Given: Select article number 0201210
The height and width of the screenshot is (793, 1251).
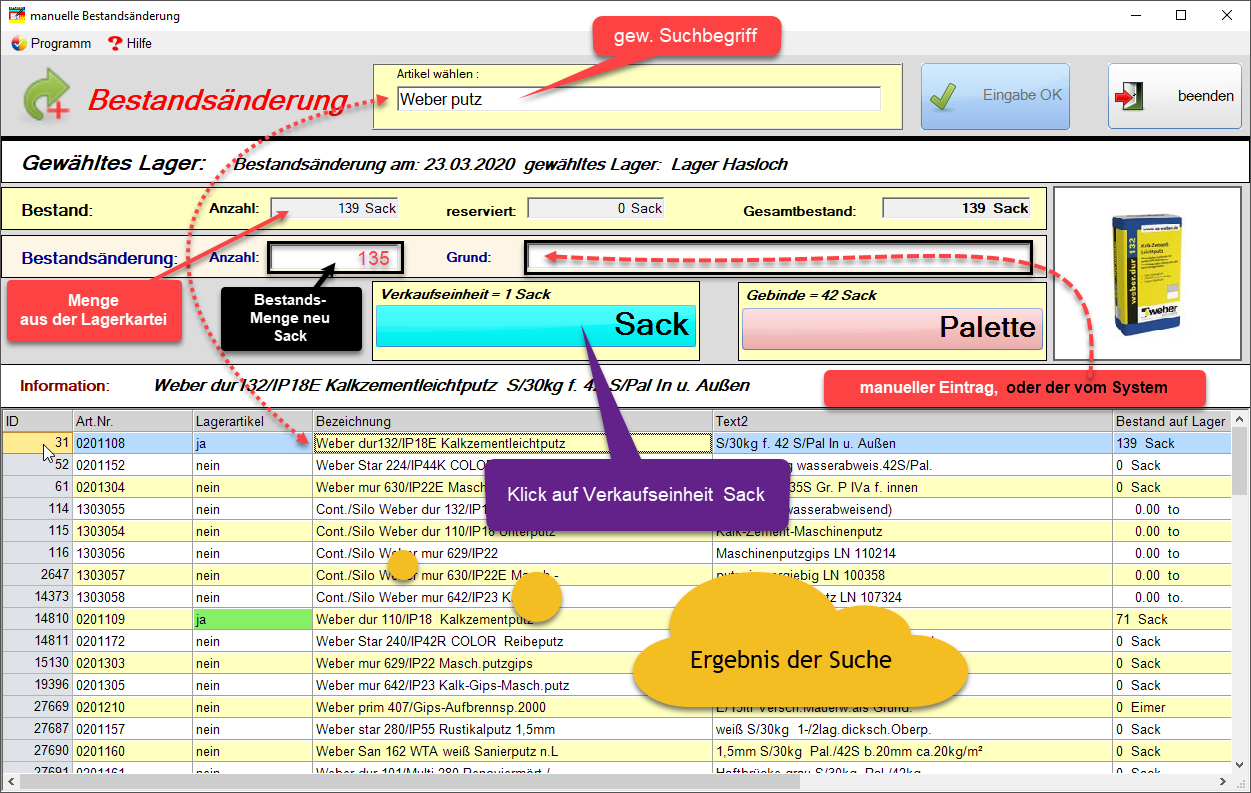Looking at the screenshot, I should click(133, 707).
